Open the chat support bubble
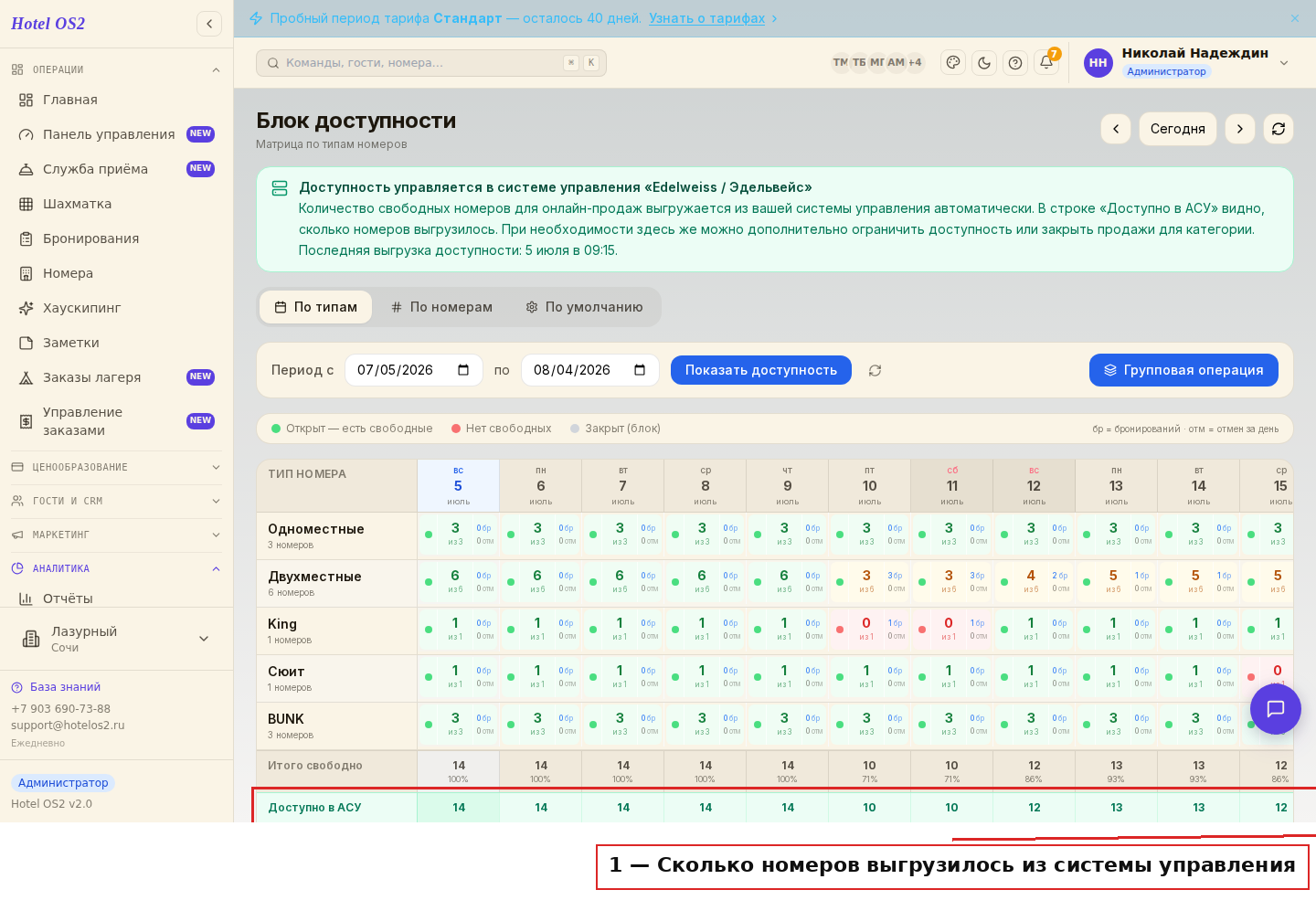Screen dimensions: 1316x911 click(1276, 708)
